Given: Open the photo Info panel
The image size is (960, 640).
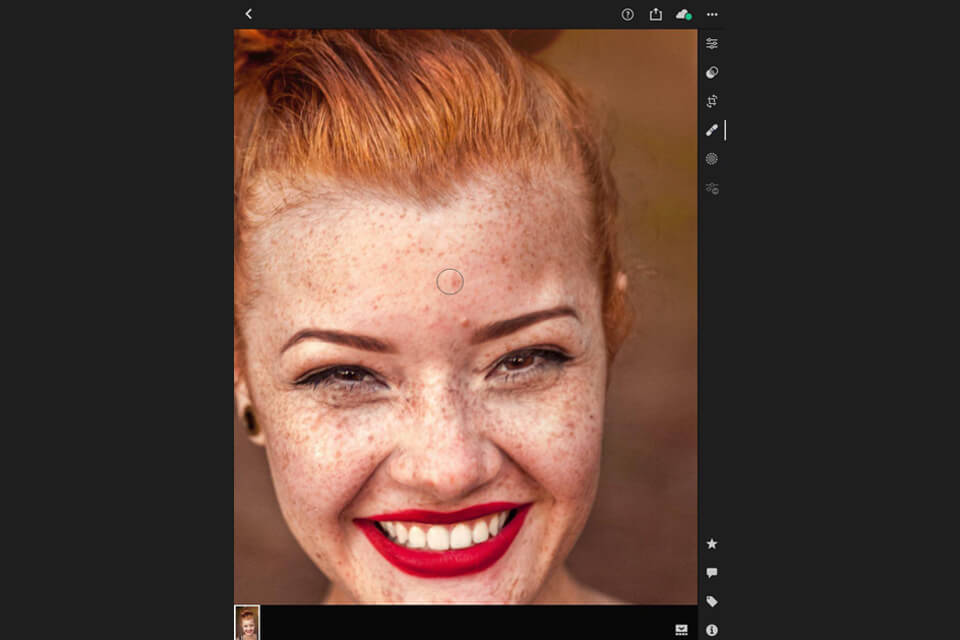Looking at the screenshot, I should (712, 629).
